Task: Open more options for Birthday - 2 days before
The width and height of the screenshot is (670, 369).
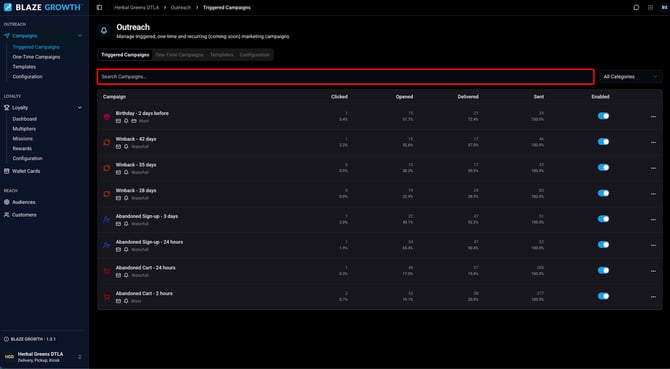Action: [653, 117]
